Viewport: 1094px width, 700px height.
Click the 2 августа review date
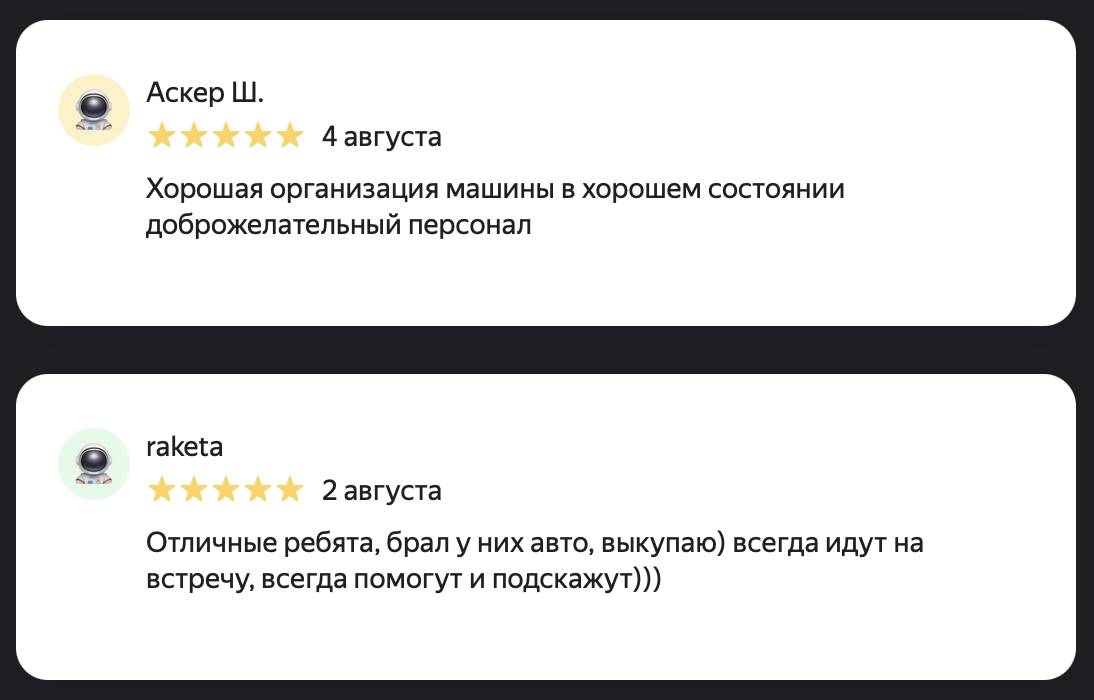(381, 490)
